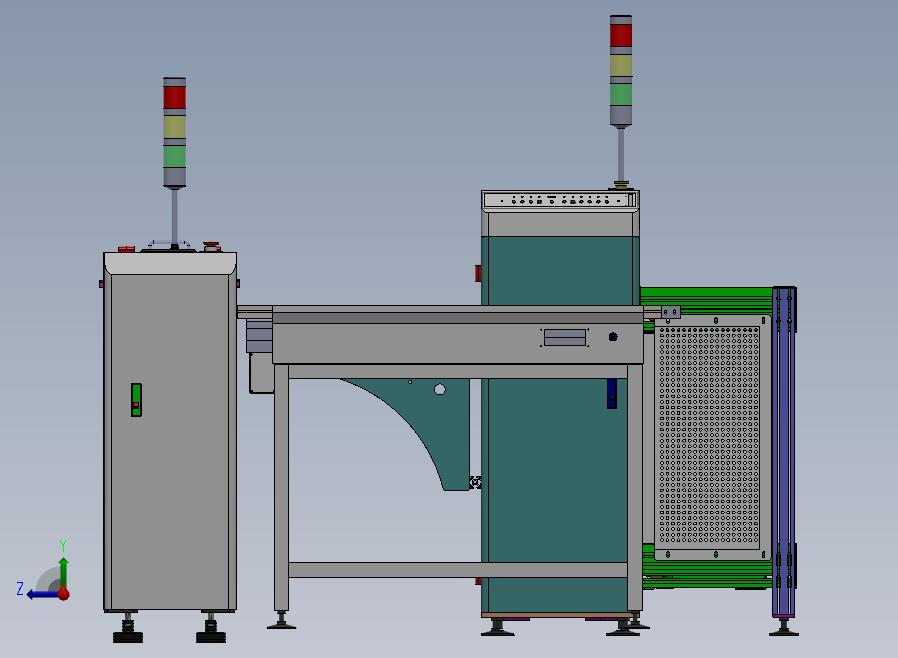The height and width of the screenshot is (658, 898).
Task: Select the gray front door of left cabinet
Action: point(170,442)
